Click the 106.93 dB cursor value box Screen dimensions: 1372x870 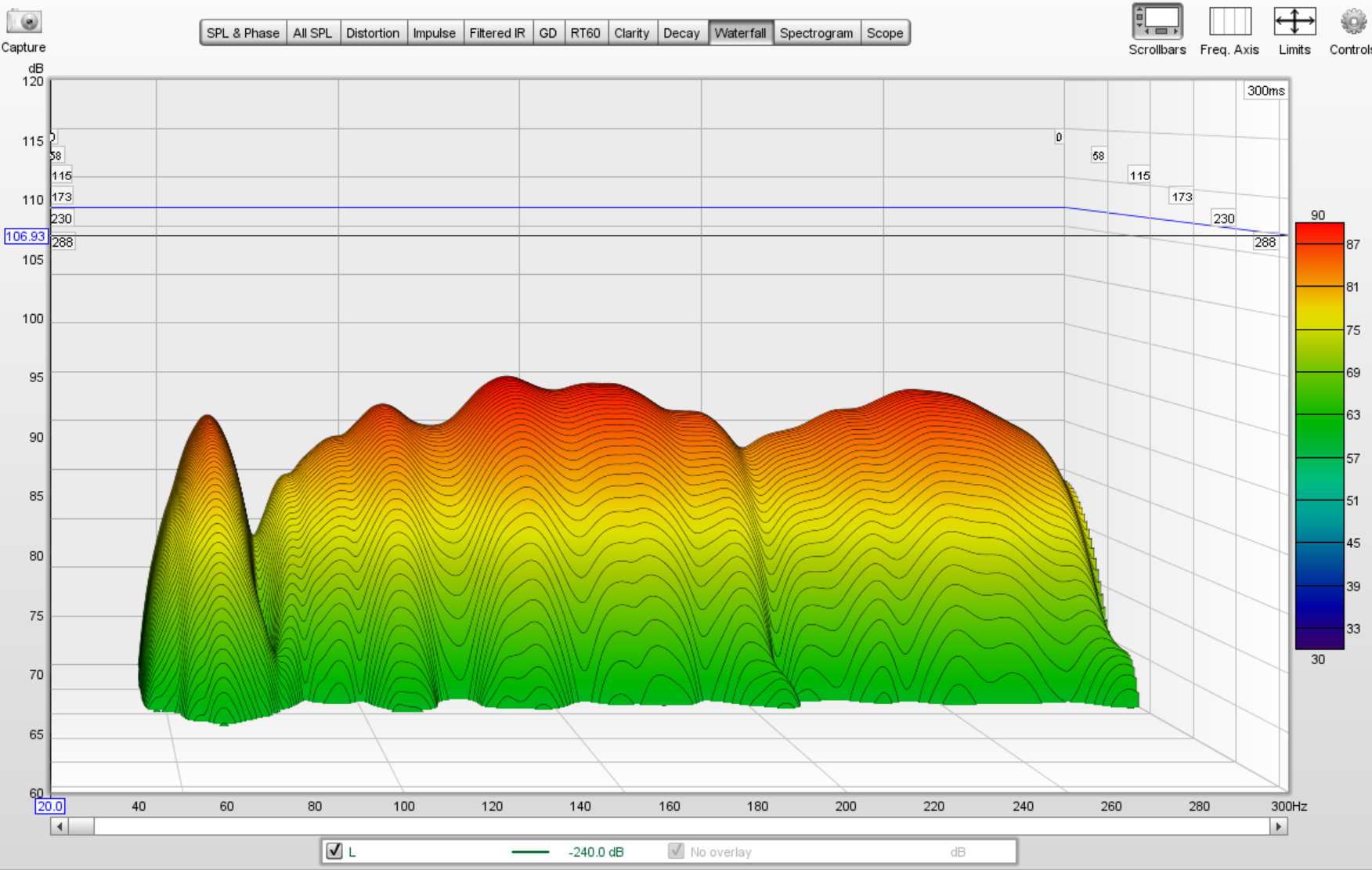pyautogui.click(x=26, y=236)
